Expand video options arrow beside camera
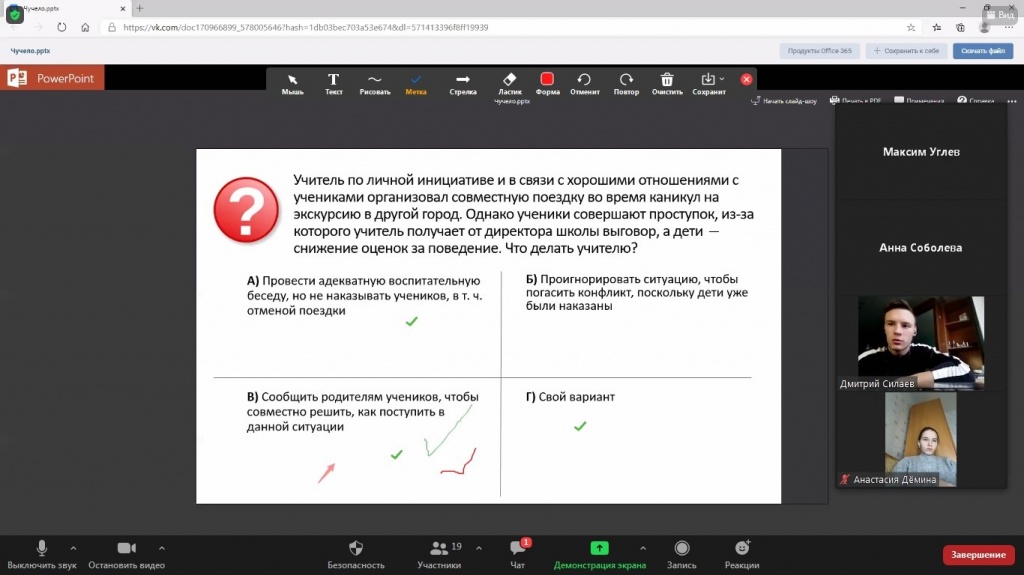 pos(162,548)
